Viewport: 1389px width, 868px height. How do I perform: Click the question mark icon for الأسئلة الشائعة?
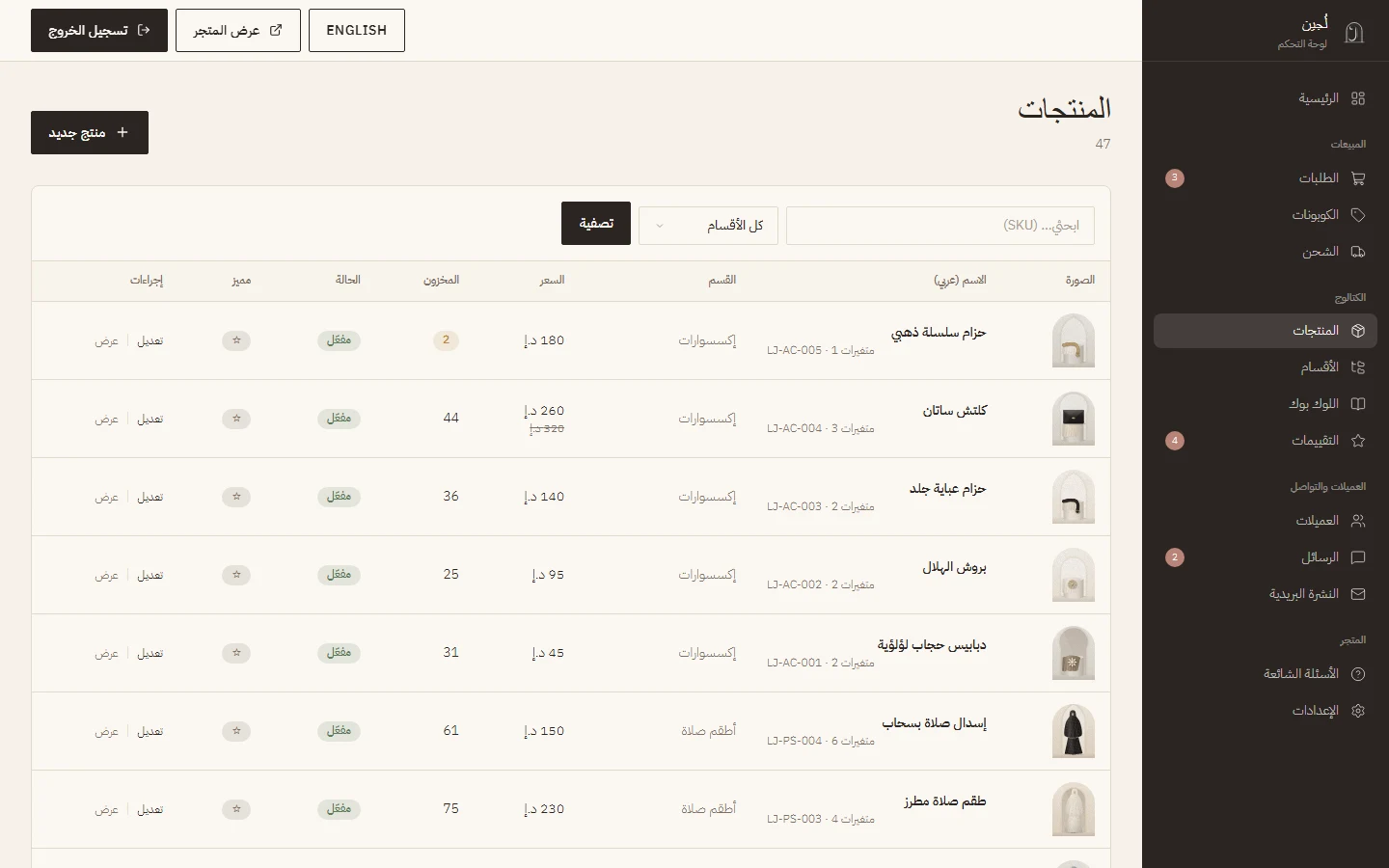pos(1358,674)
